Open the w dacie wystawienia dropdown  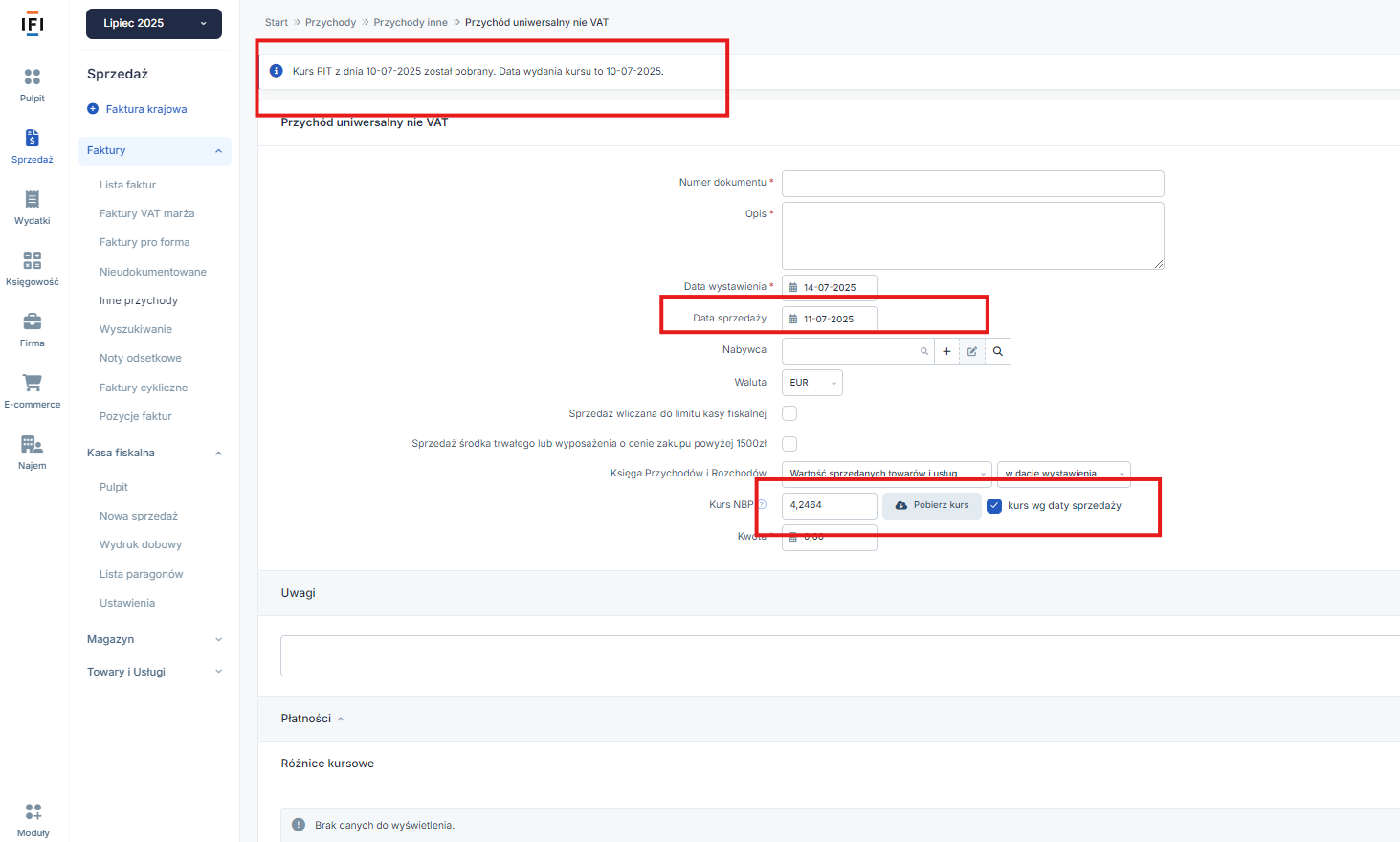coord(1064,474)
